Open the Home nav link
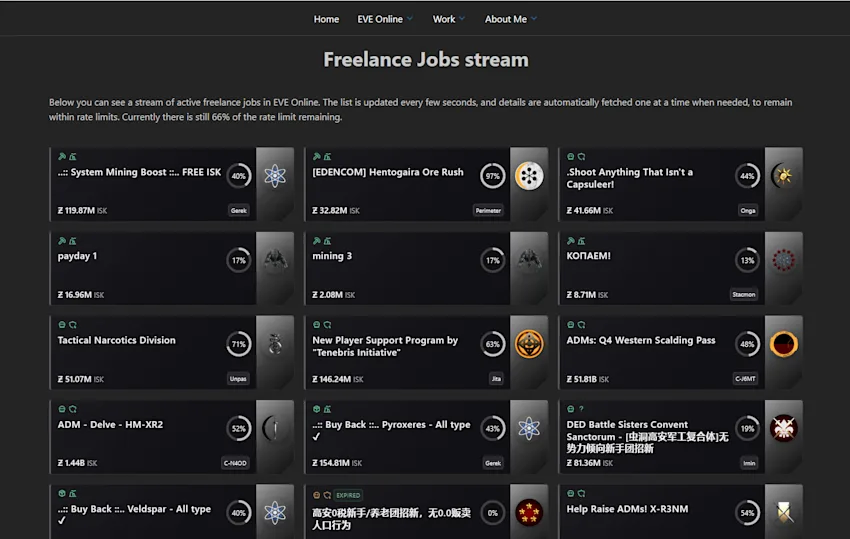 326,19
